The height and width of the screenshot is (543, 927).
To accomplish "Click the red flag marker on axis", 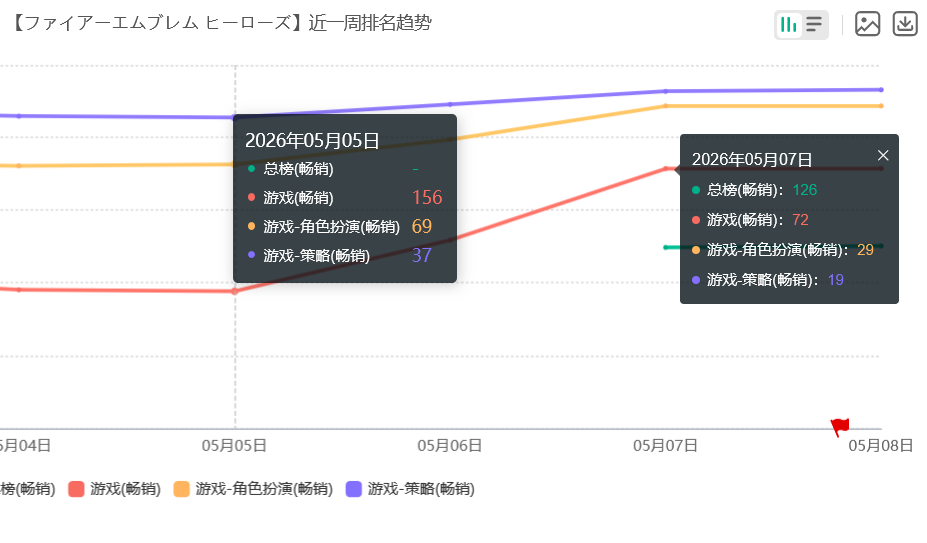I will coord(840,426).
